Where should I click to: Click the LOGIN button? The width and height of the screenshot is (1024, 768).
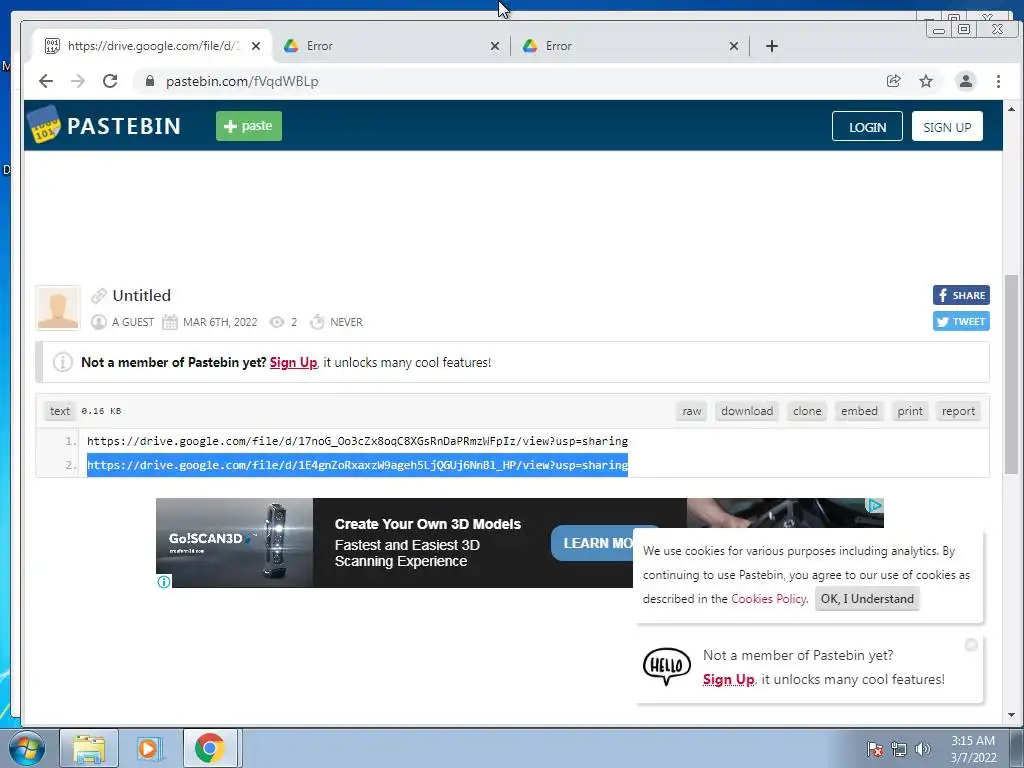tap(867, 127)
